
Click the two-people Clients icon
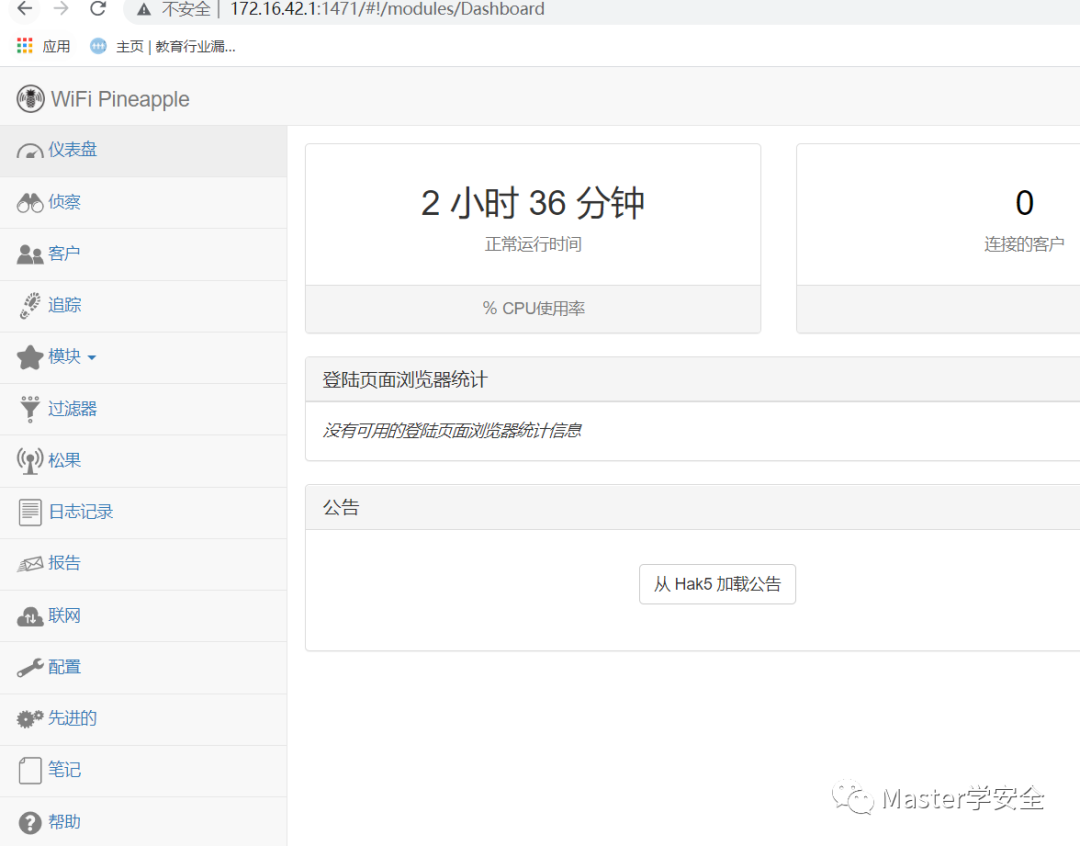point(30,254)
